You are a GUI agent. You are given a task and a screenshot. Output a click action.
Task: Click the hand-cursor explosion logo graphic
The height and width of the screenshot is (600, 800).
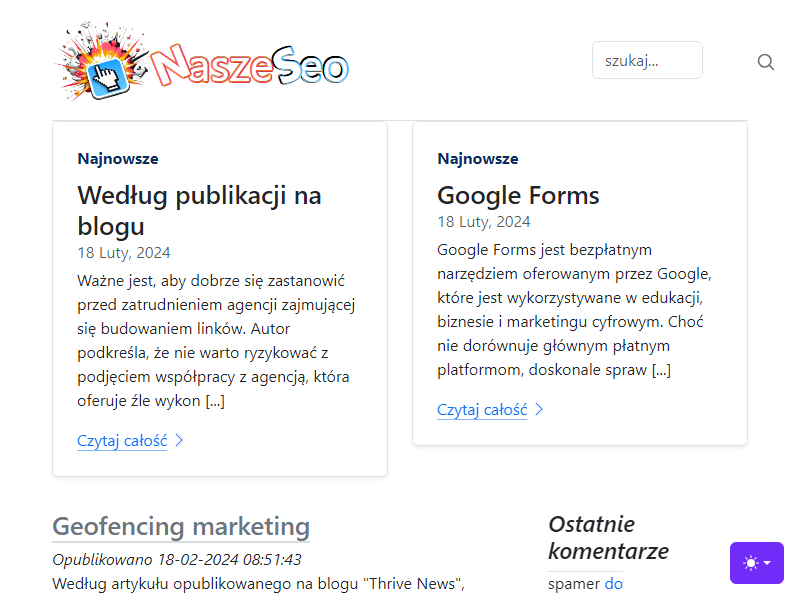[x=101, y=61]
